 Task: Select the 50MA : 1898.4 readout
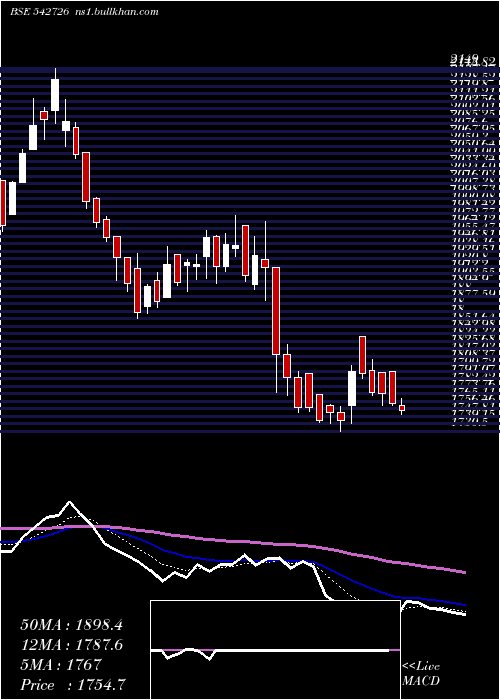pyautogui.click(x=71, y=625)
